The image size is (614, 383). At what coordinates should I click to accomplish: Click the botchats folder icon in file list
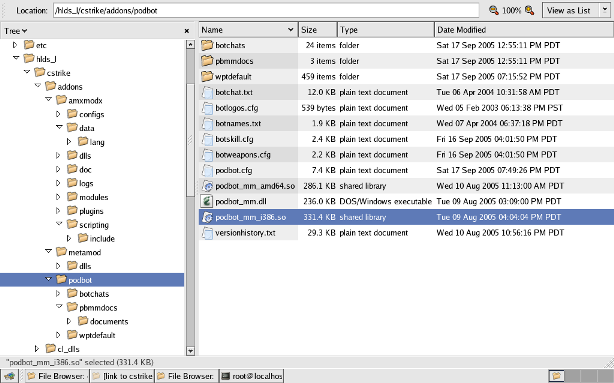(207, 45)
